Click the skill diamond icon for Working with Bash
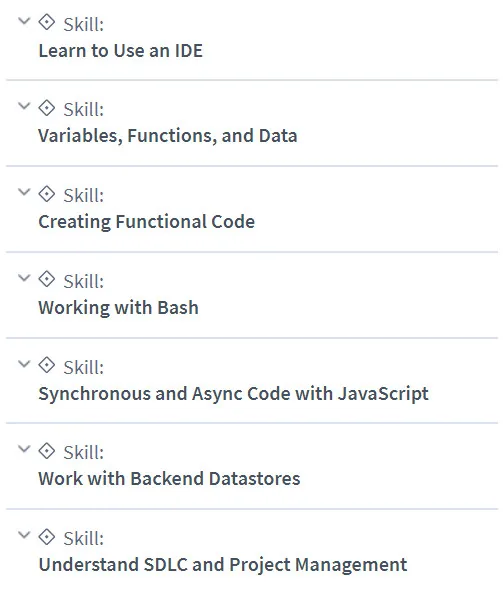 tap(47, 279)
